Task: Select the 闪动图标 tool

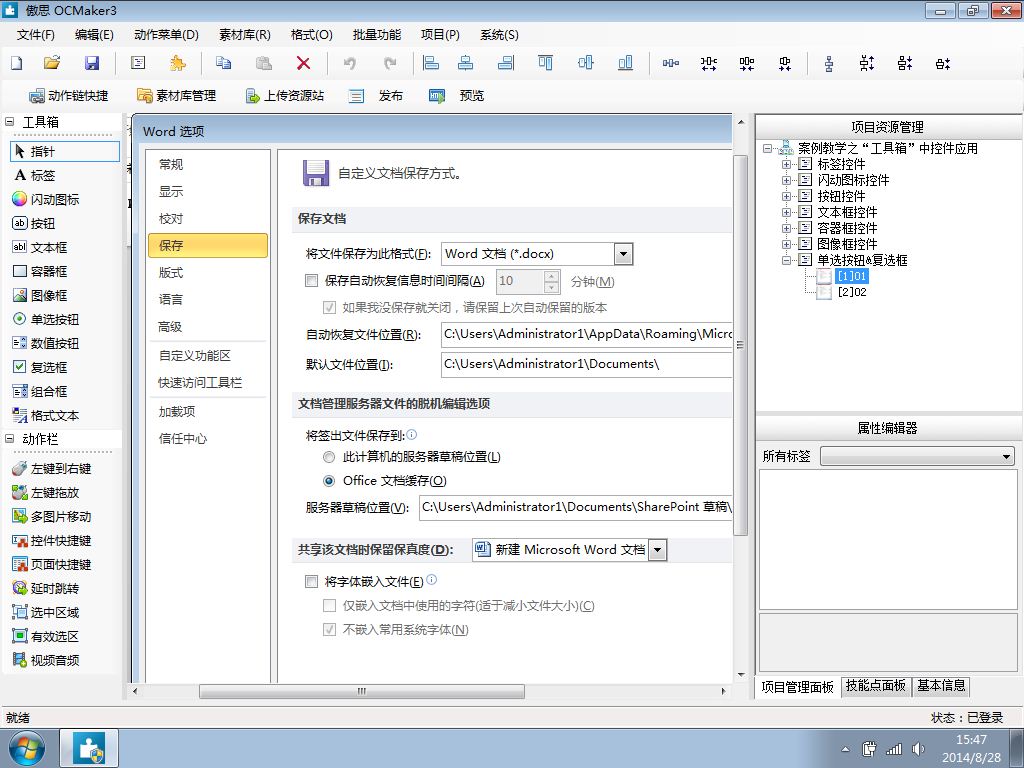Action: tap(46, 199)
